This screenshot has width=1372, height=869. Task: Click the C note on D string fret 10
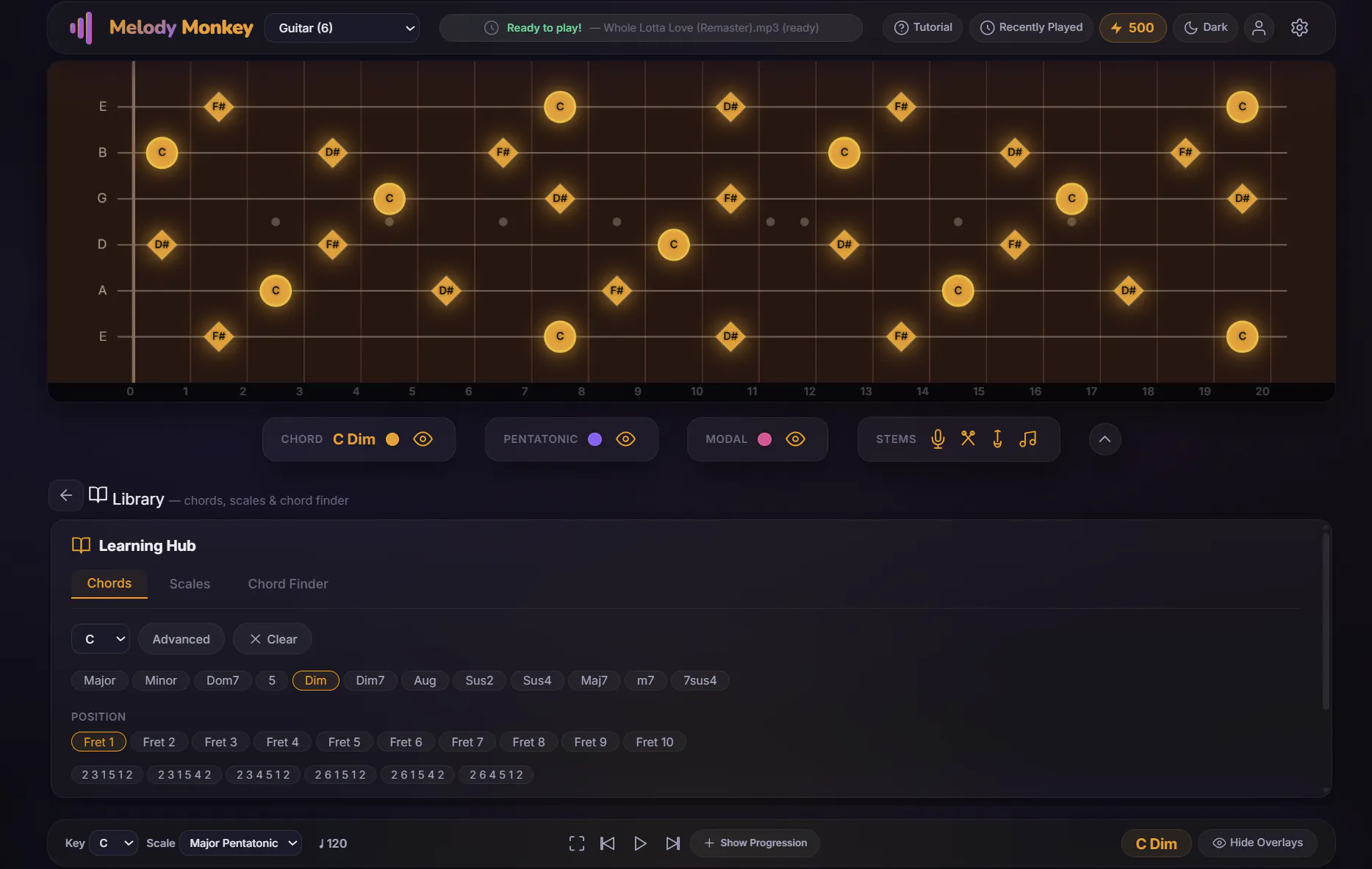point(674,245)
